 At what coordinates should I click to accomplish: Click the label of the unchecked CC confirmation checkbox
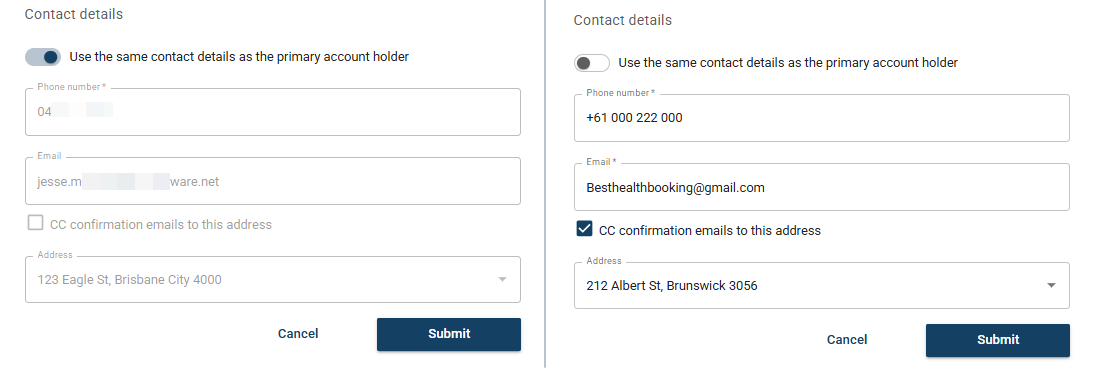point(161,225)
